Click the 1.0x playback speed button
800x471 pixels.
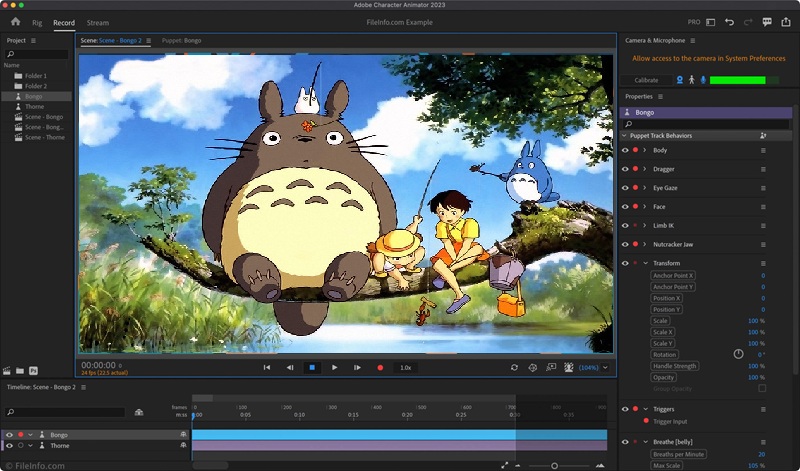406,367
